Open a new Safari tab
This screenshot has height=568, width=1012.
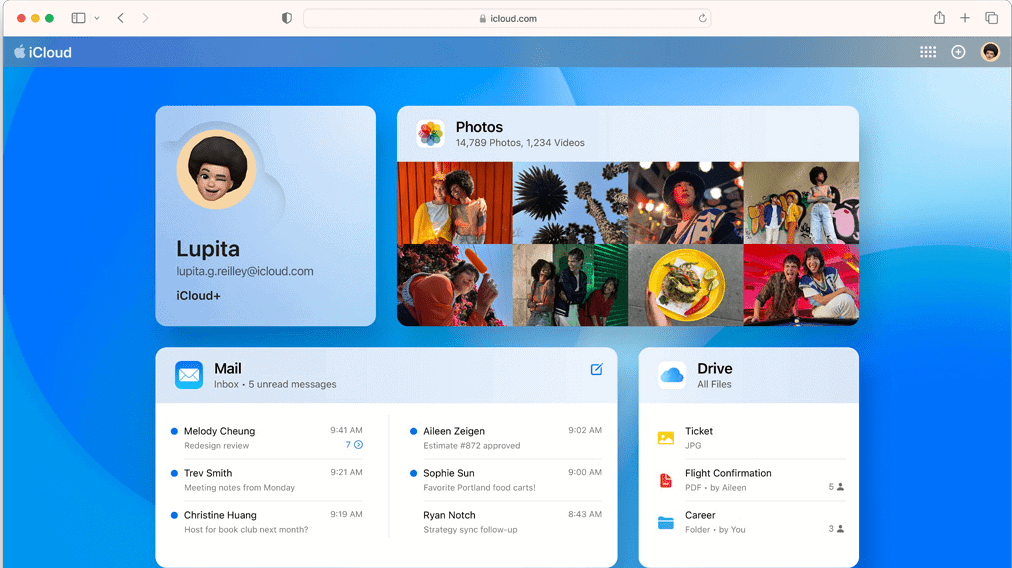[965, 18]
